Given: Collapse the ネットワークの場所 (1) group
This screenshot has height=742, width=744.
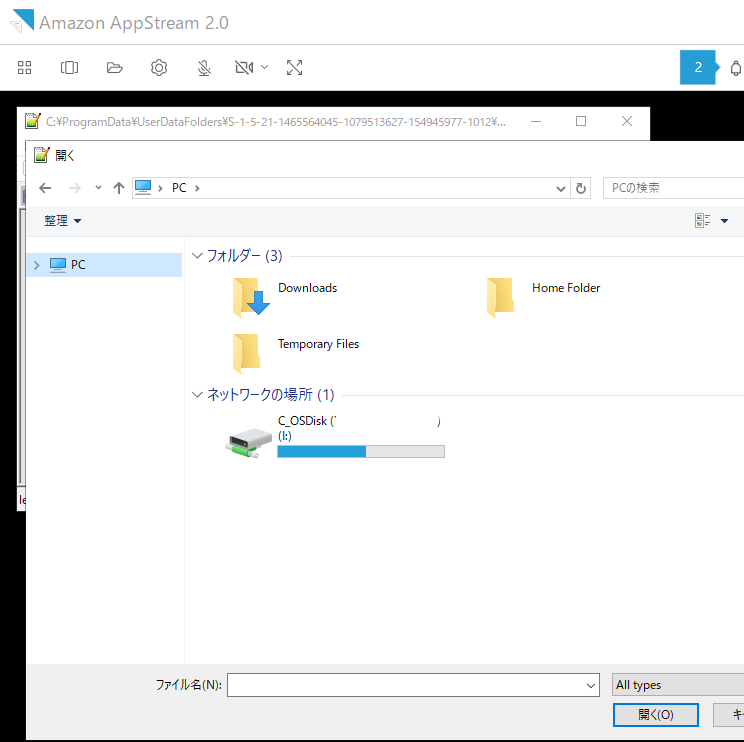Looking at the screenshot, I should pyautogui.click(x=197, y=395).
